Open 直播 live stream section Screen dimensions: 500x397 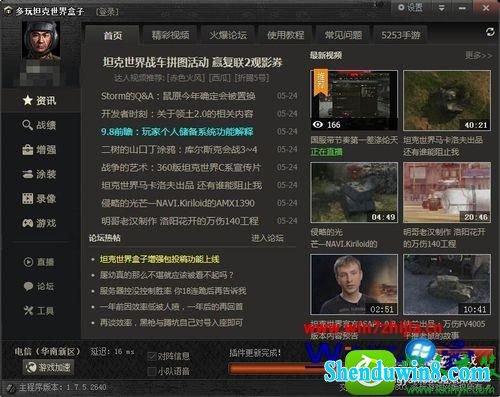coord(39,262)
